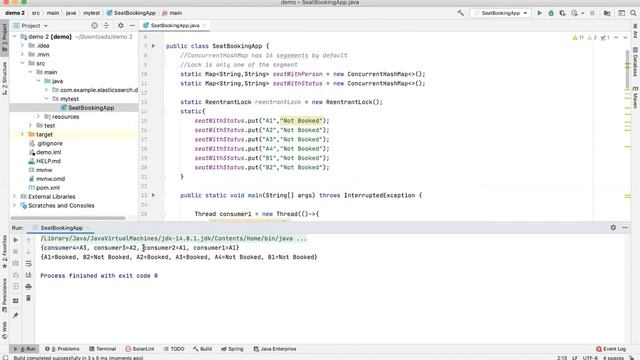Open the Problems tool window

tap(62, 349)
